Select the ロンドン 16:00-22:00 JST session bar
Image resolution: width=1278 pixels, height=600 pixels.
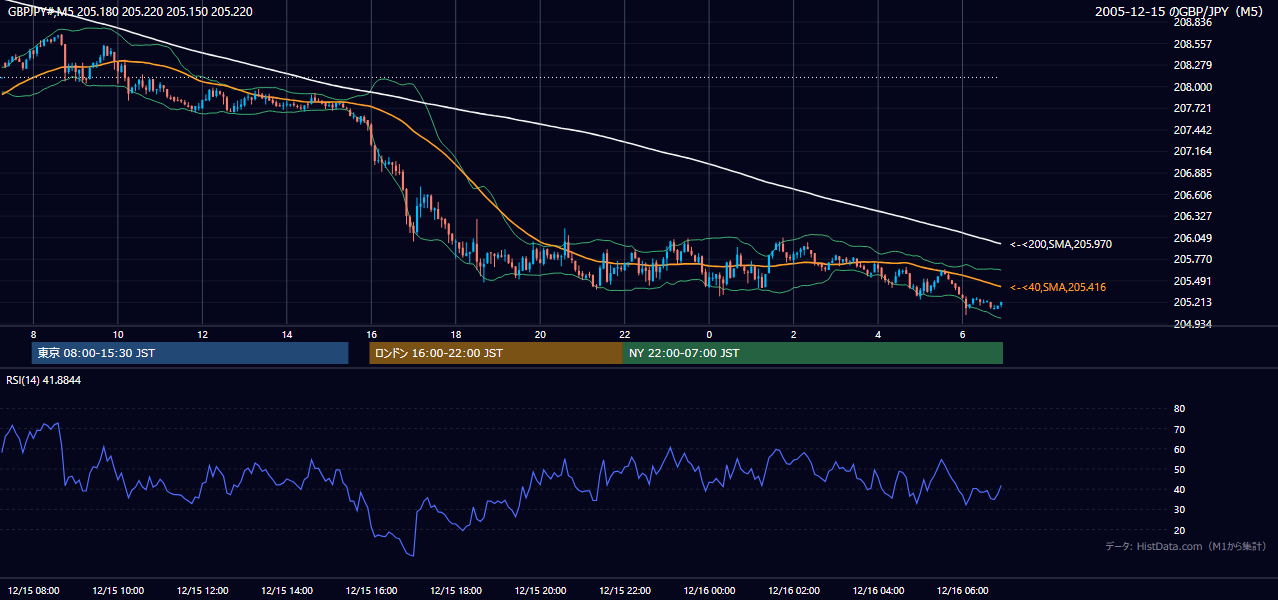coord(496,353)
